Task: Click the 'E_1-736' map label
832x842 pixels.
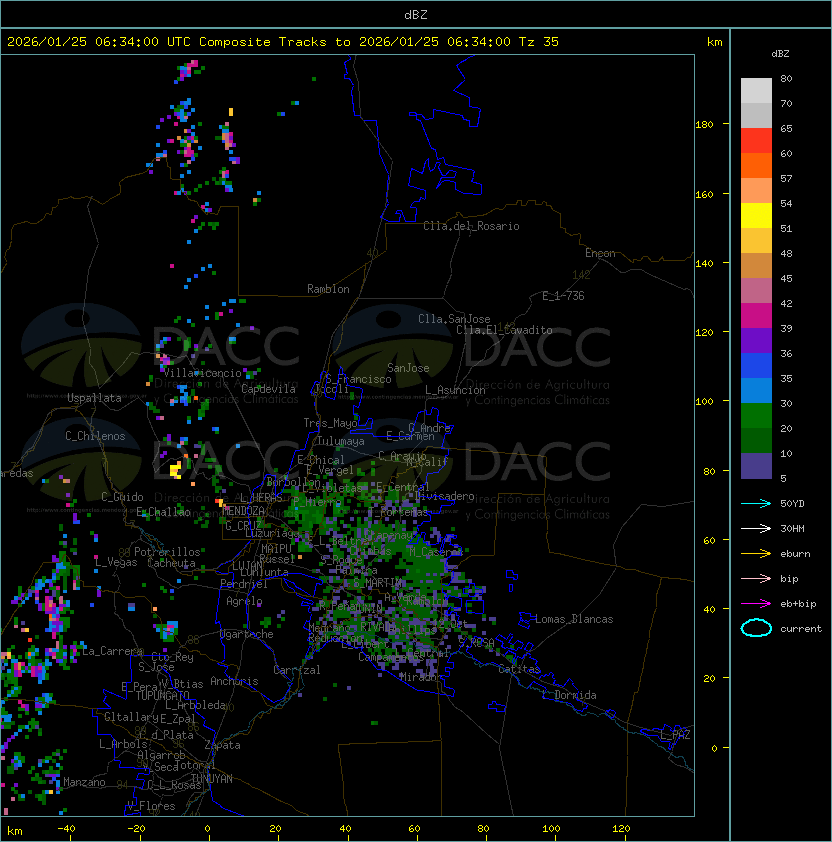Action: point(563,296)
